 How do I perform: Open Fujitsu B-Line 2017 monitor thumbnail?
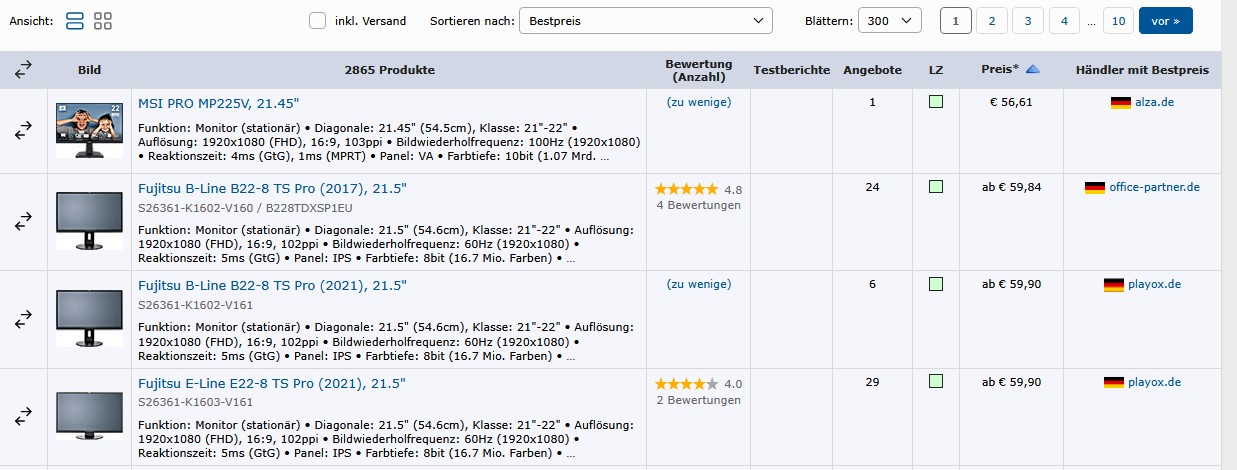(89, 221)
